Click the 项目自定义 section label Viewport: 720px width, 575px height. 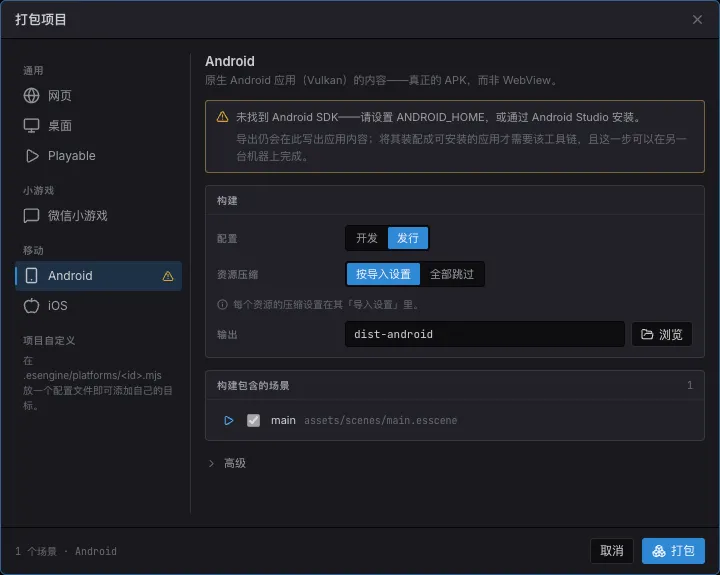(x=49, y=340)
